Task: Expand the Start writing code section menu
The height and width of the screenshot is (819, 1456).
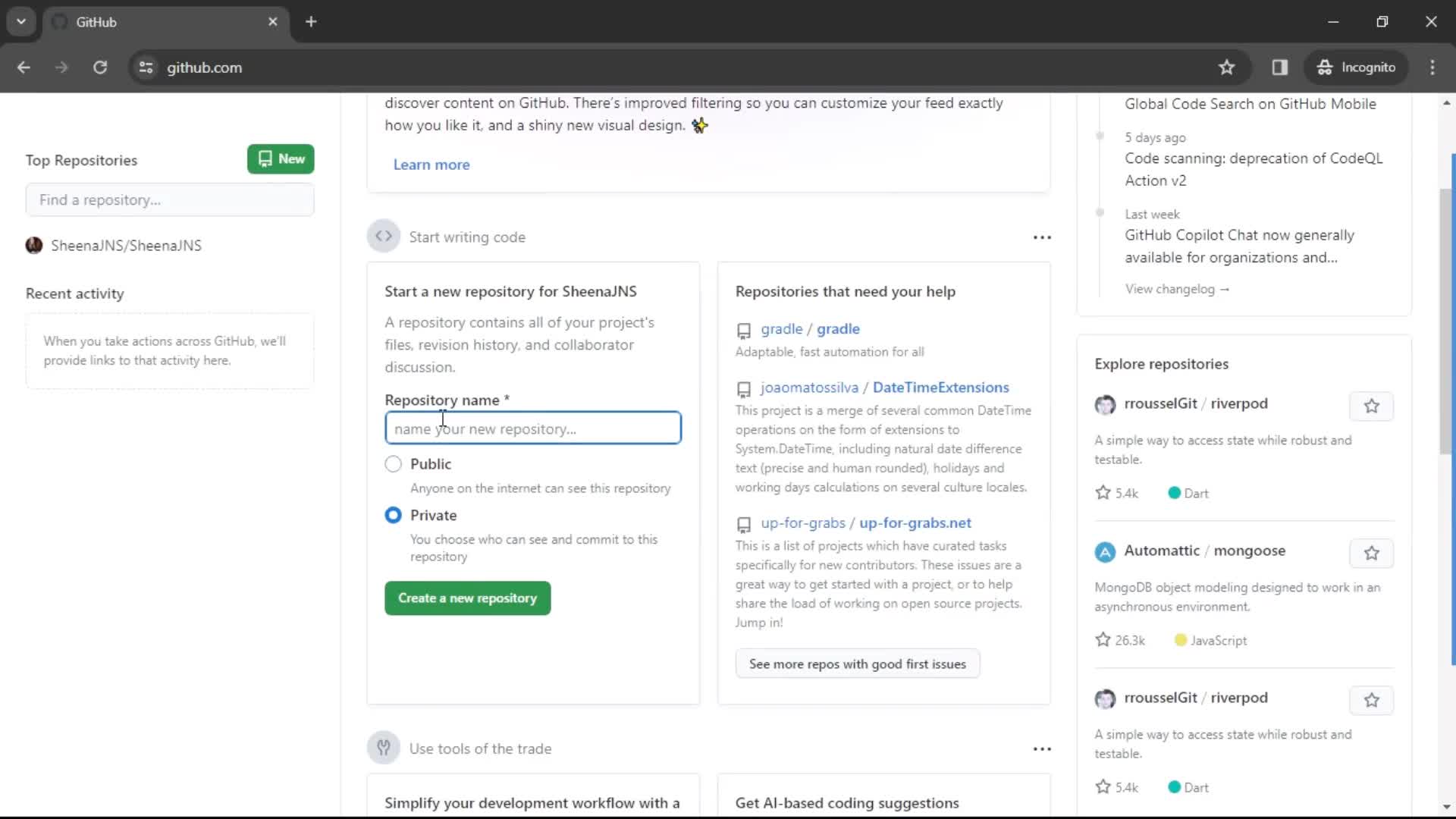Action: click(x=1044, y=237)
